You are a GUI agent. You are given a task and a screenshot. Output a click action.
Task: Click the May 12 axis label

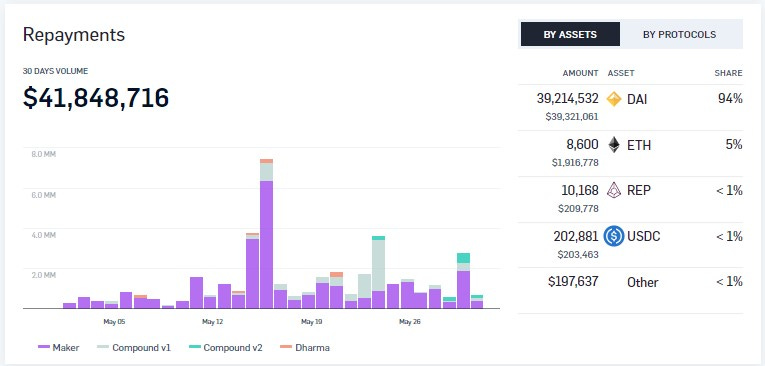(x=212, y=322)
